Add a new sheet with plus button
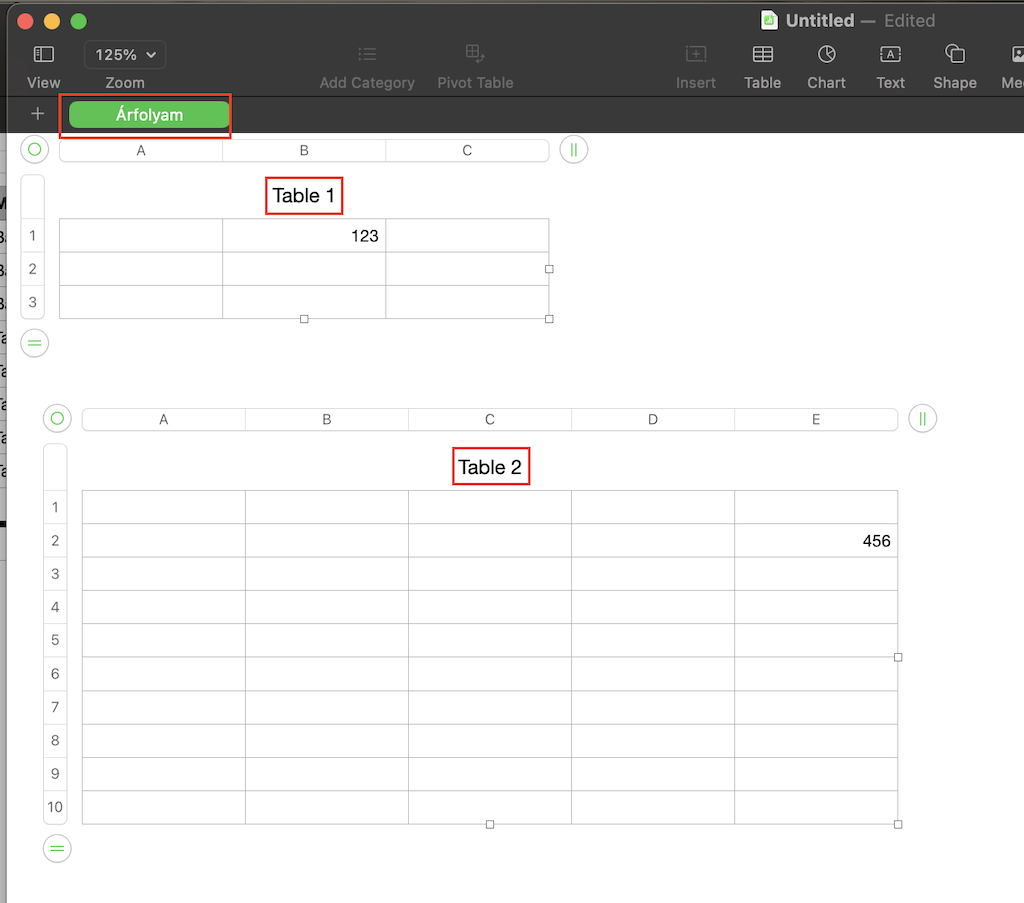Screen dimensions: 1024x903 [x=38, y=114]
